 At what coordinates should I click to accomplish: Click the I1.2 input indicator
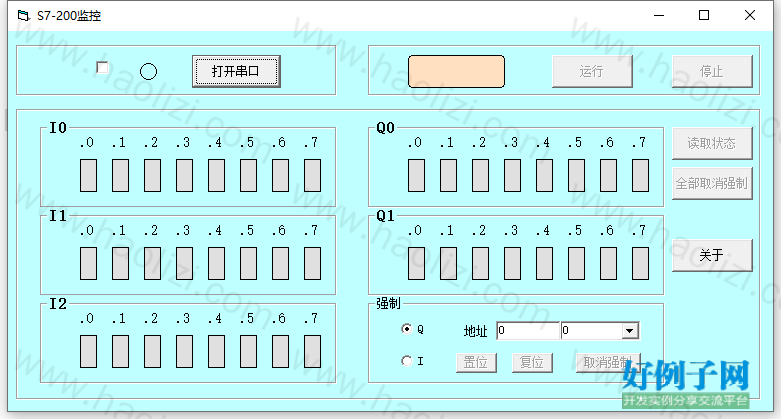click(x=152, y=263)
